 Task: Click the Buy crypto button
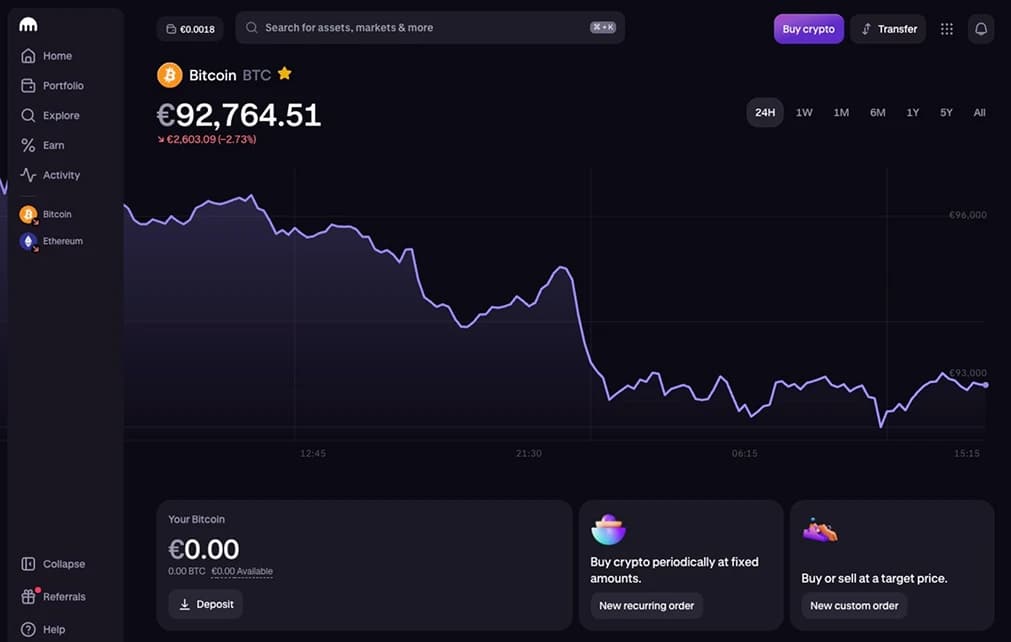(809, 29)
